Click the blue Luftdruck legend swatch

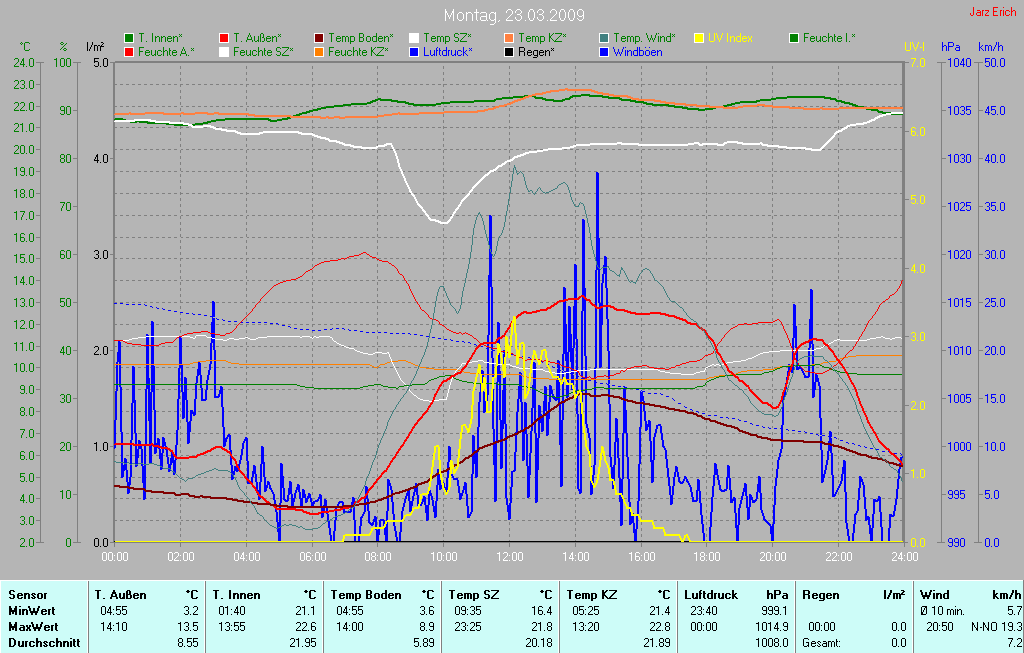click(414, 52)
